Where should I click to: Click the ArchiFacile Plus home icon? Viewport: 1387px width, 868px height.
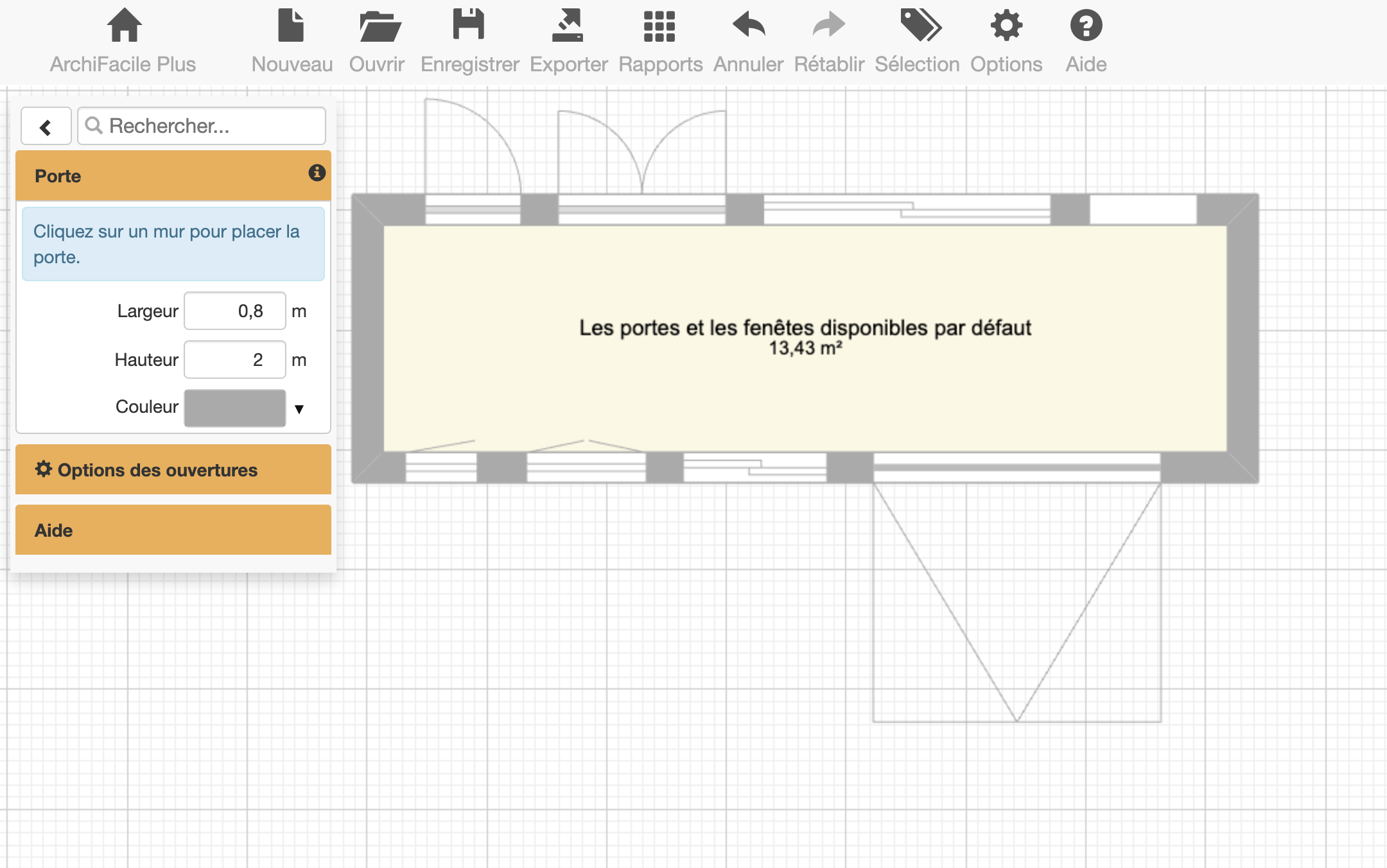pos(123,26)
